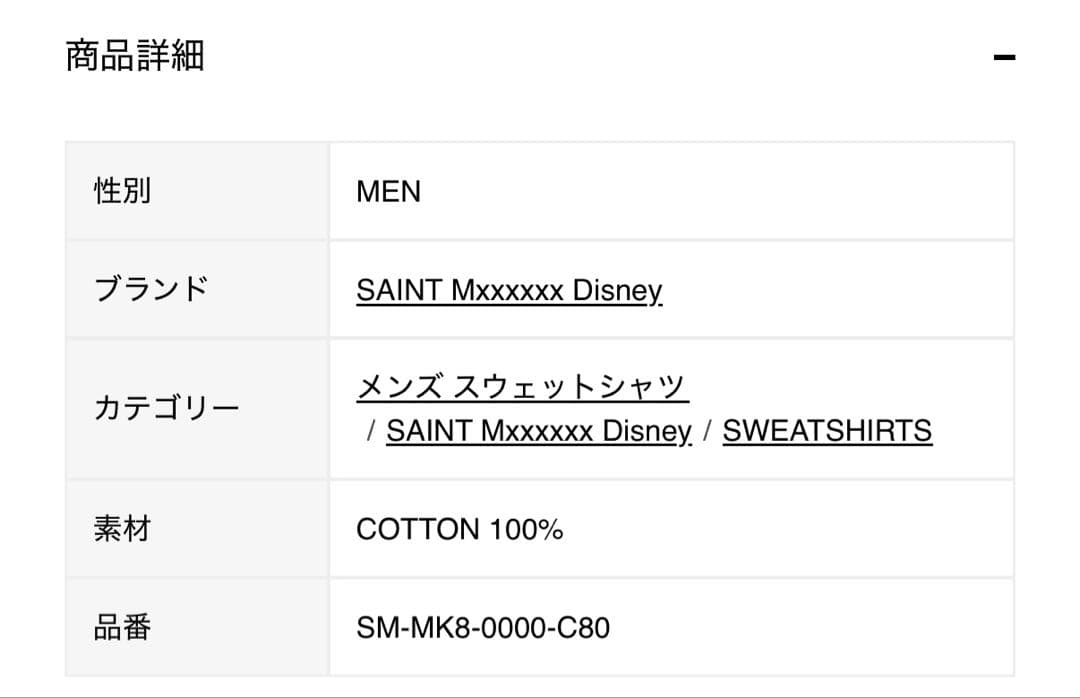Click the breadcrumb separator before SWEATSHIRTS
The width and height of the screenshot is (1080, 698).
coord(708,430)
